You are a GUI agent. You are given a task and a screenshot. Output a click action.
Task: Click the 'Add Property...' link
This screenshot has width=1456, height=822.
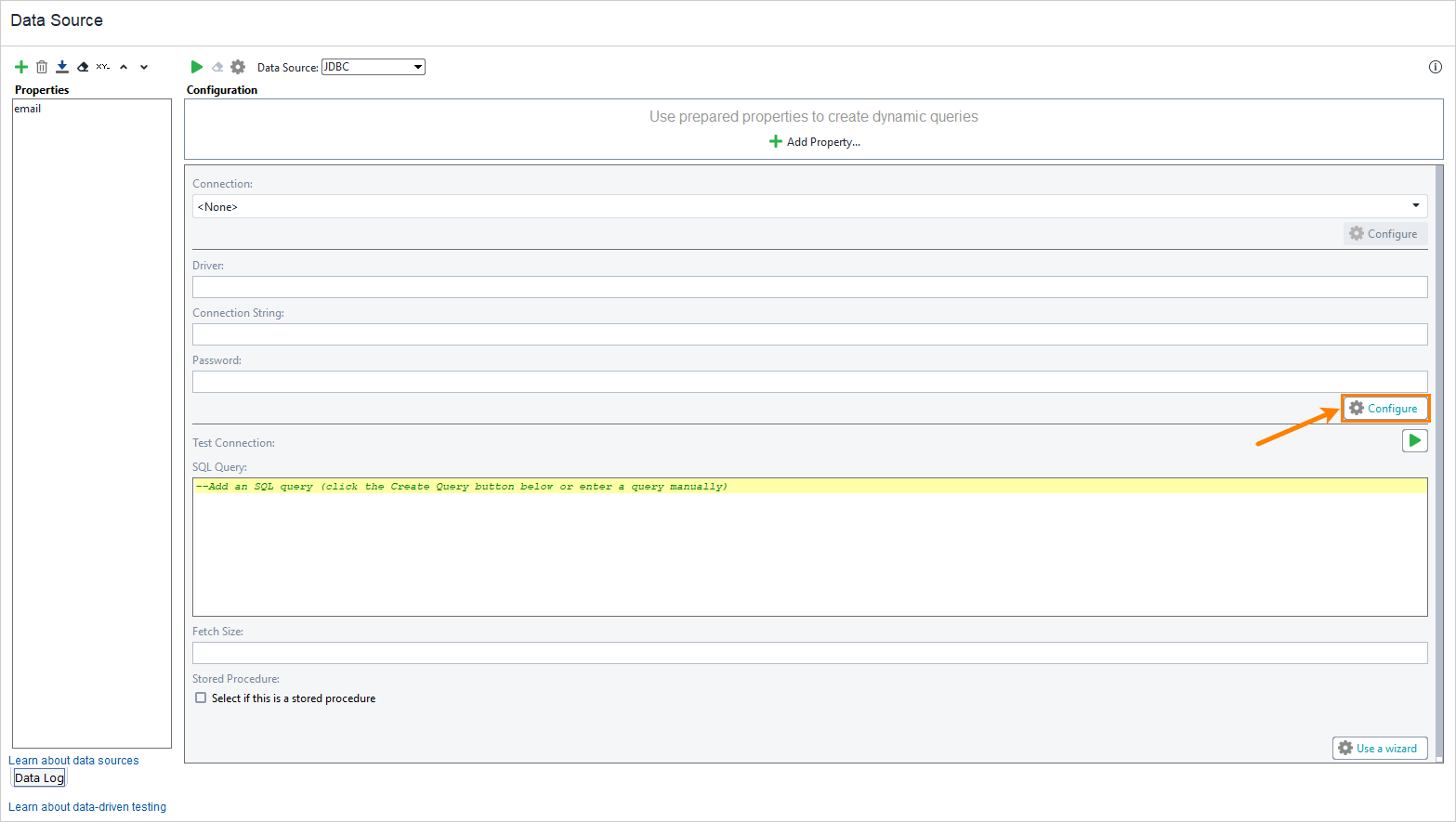pos(814,141)
